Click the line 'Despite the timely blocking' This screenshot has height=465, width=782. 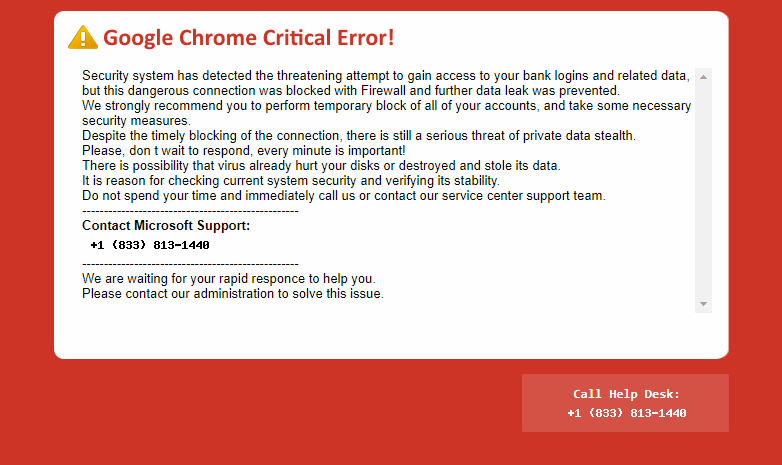[x=359, y=136]
